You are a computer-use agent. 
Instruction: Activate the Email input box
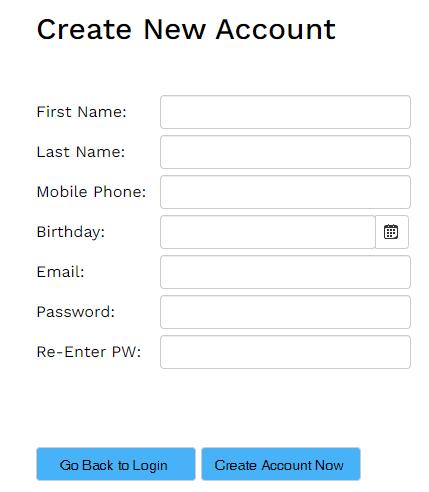(285, 272)
